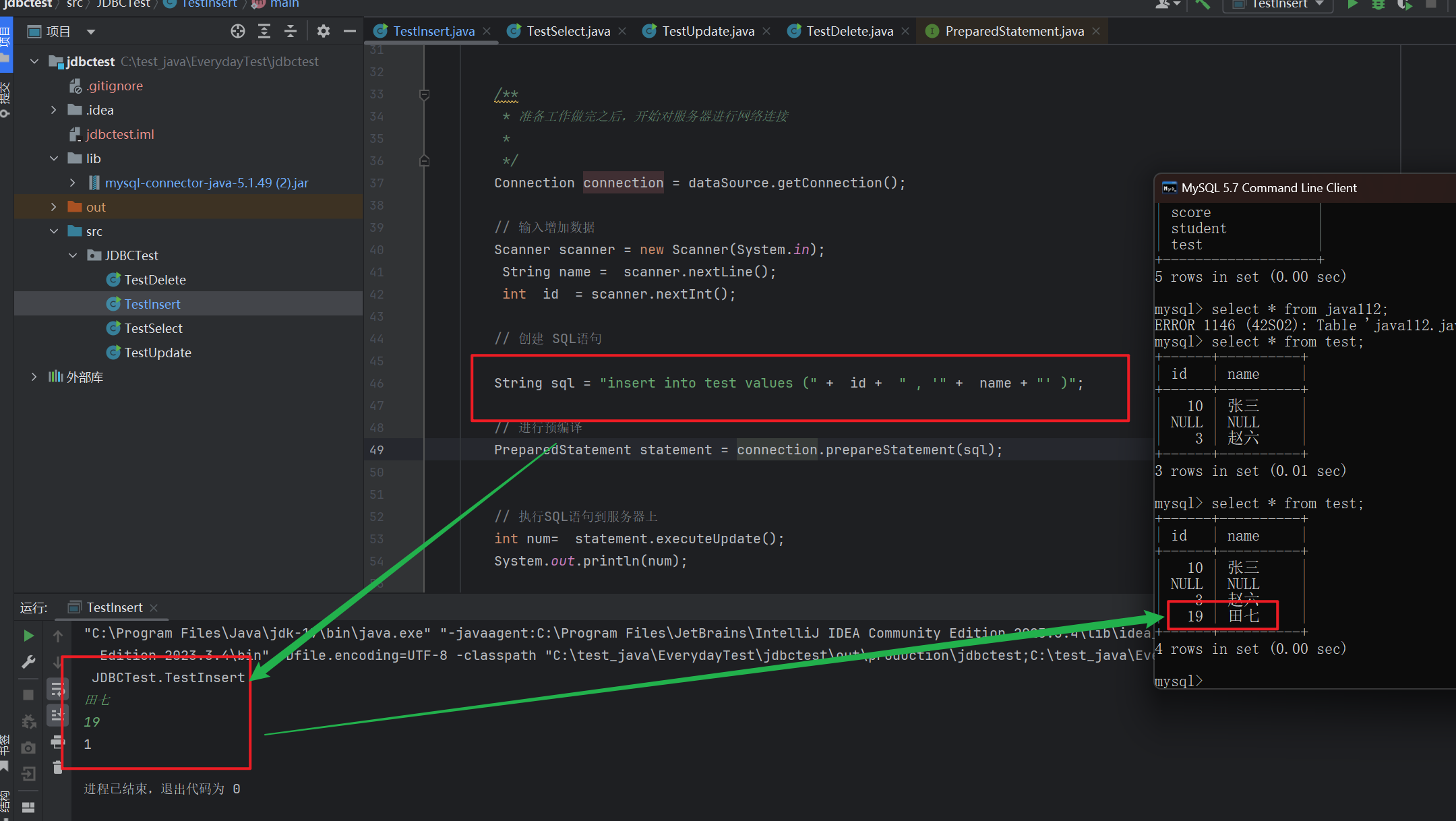The width and height of the screenshot is (1456, 821).
Task: Switch to TestUpdate.java tab
Action: pyautogui.click(x=708, y=31)
